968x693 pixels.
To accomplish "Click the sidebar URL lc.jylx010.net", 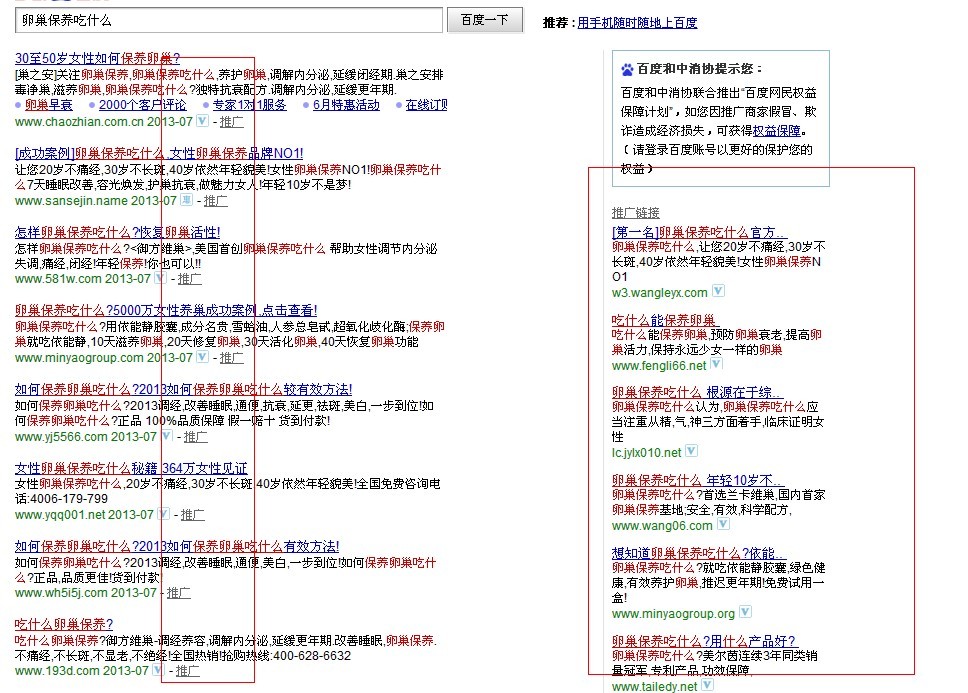I will pyautogui.click(x=646, y=453).
